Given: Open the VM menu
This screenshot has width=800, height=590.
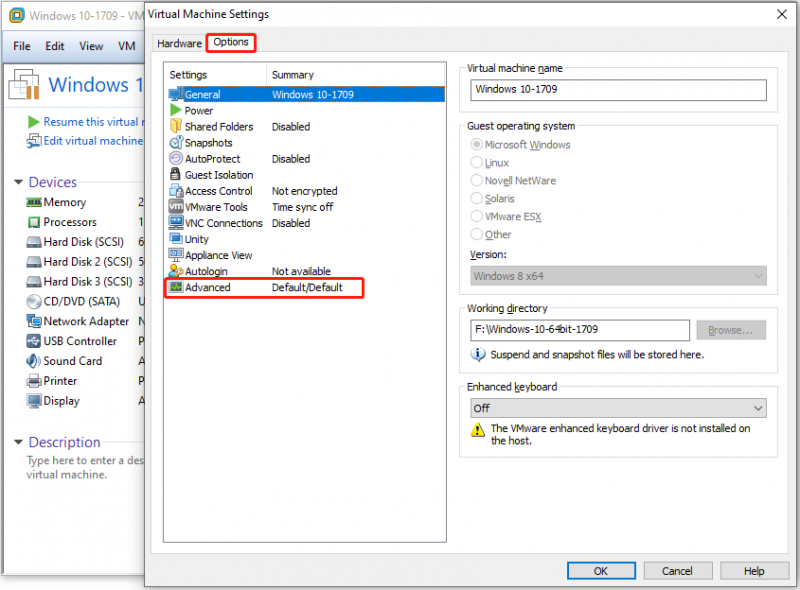Looking at the screenshot, I should 127,46.
